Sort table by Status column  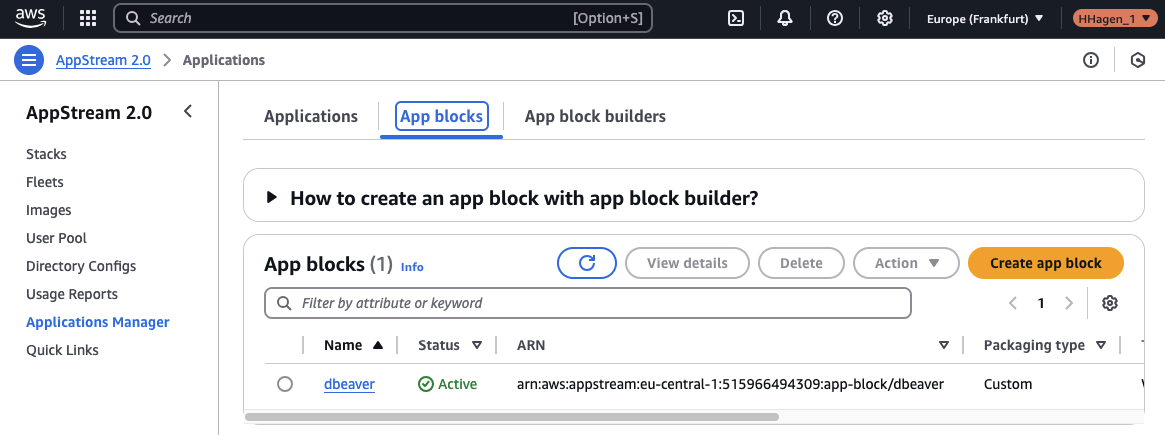coord(477,345)
